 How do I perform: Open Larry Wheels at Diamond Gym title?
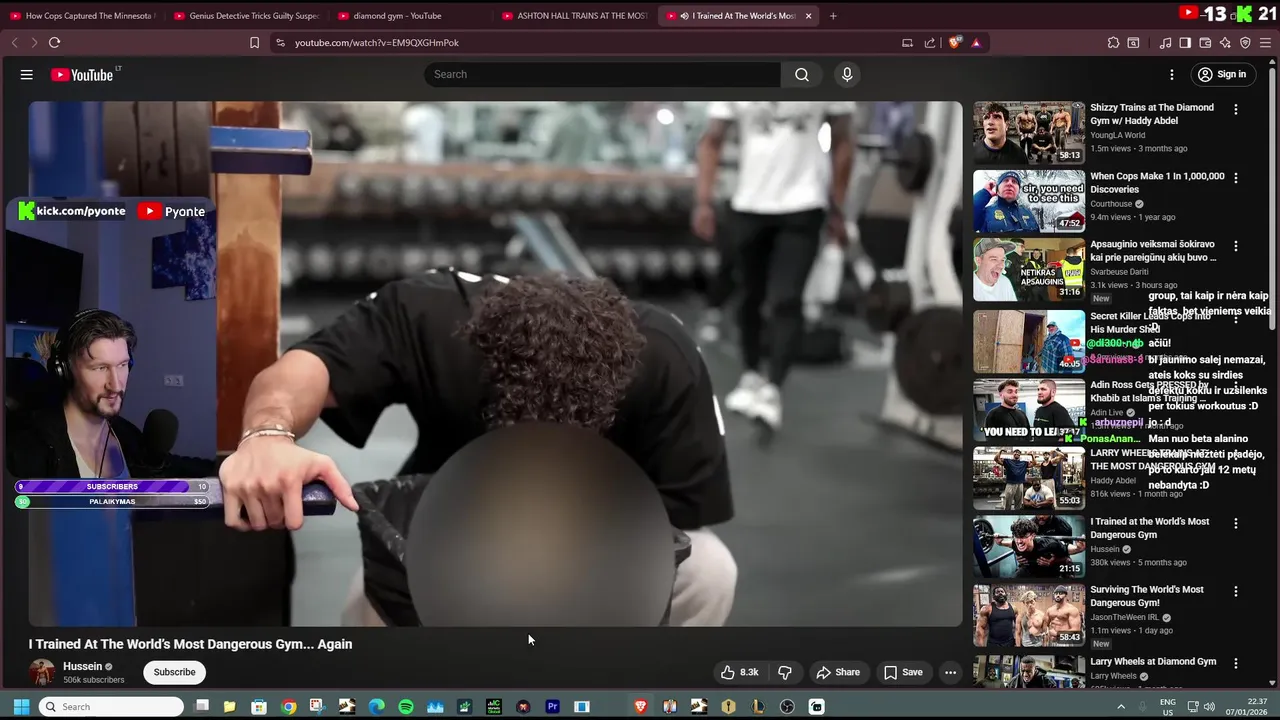[1153, 662]
